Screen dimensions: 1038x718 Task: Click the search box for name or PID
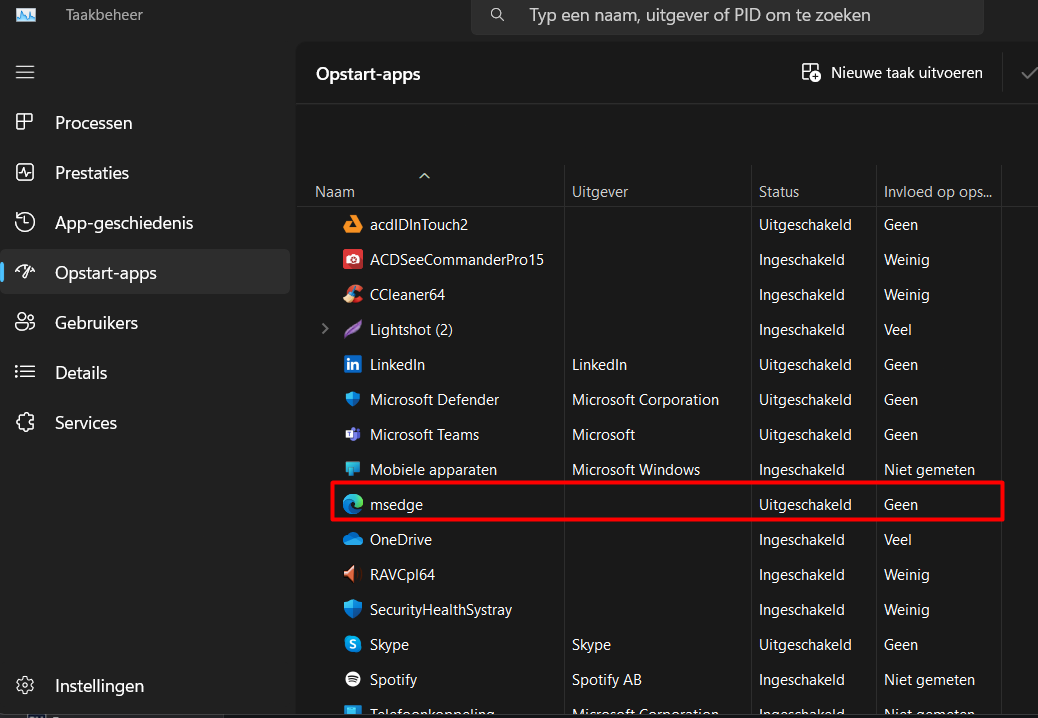click(727, 16)
